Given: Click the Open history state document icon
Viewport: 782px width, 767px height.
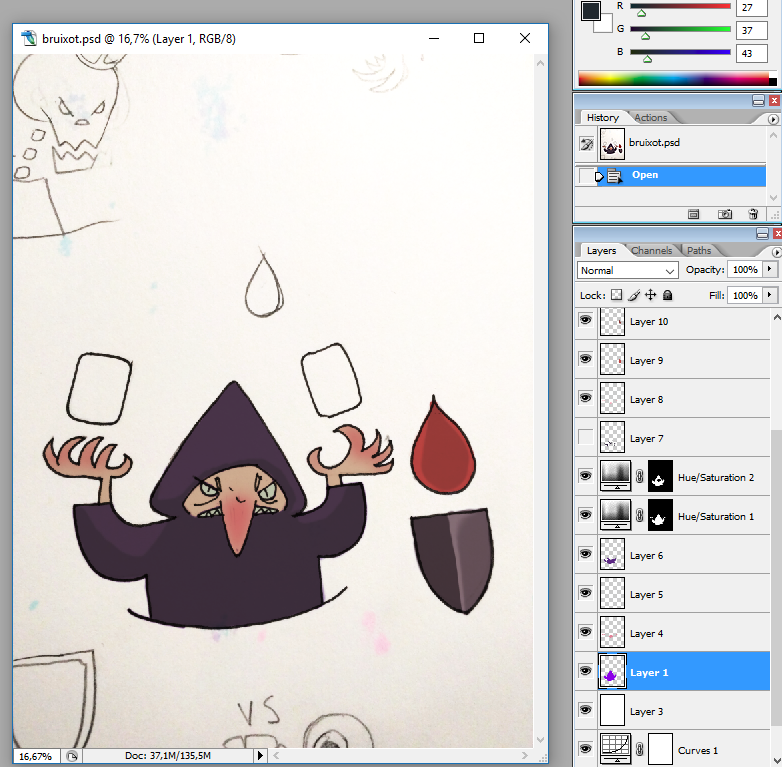Looking at the screenshot, I should coord(614,176).
